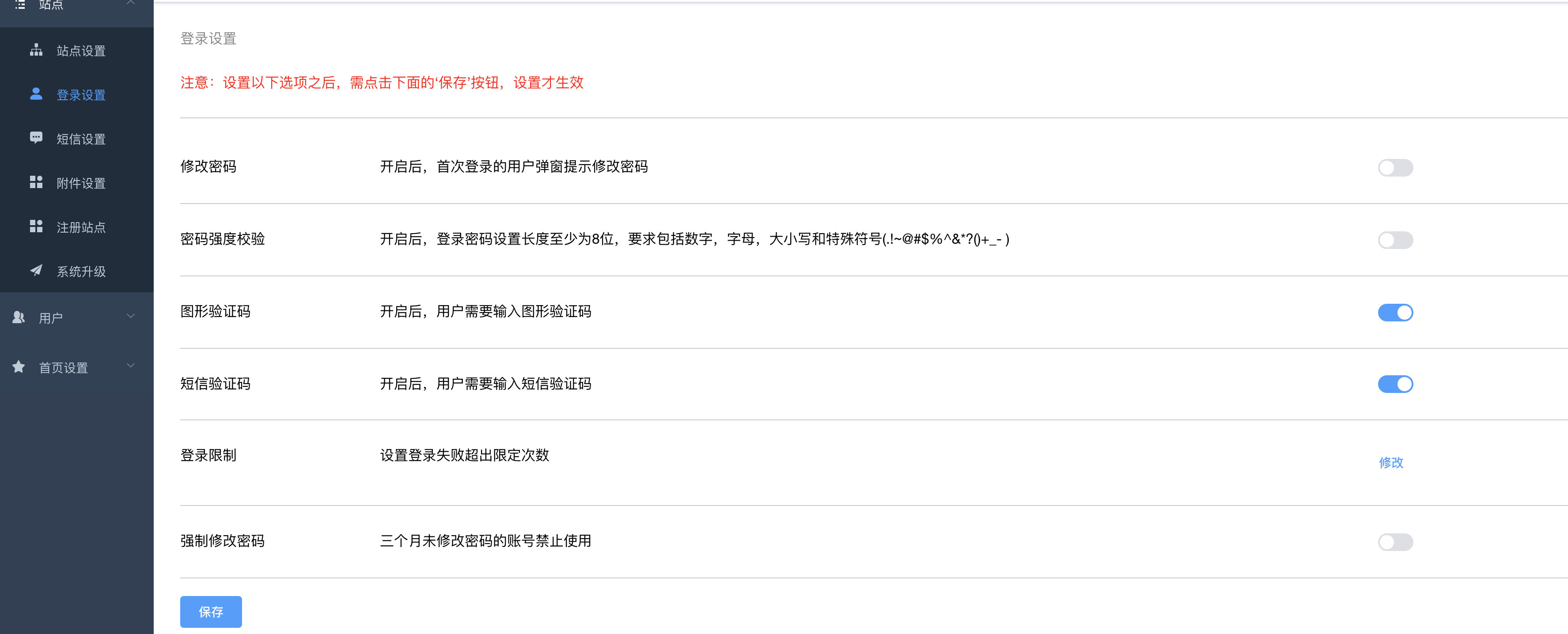Viewport: 1568px width, 634px height.
Task: Click the 修改 link for 登录限制
Action: (x=1391, y=462)
